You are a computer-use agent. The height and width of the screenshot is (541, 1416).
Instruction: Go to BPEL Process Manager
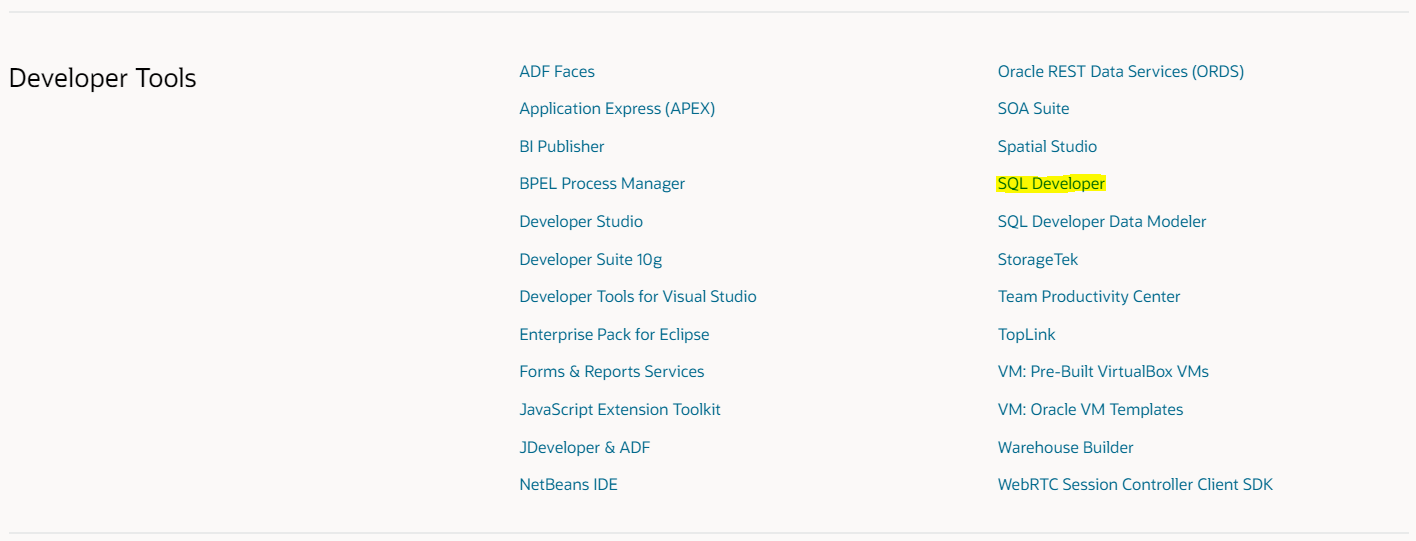[x=602, y=183]
